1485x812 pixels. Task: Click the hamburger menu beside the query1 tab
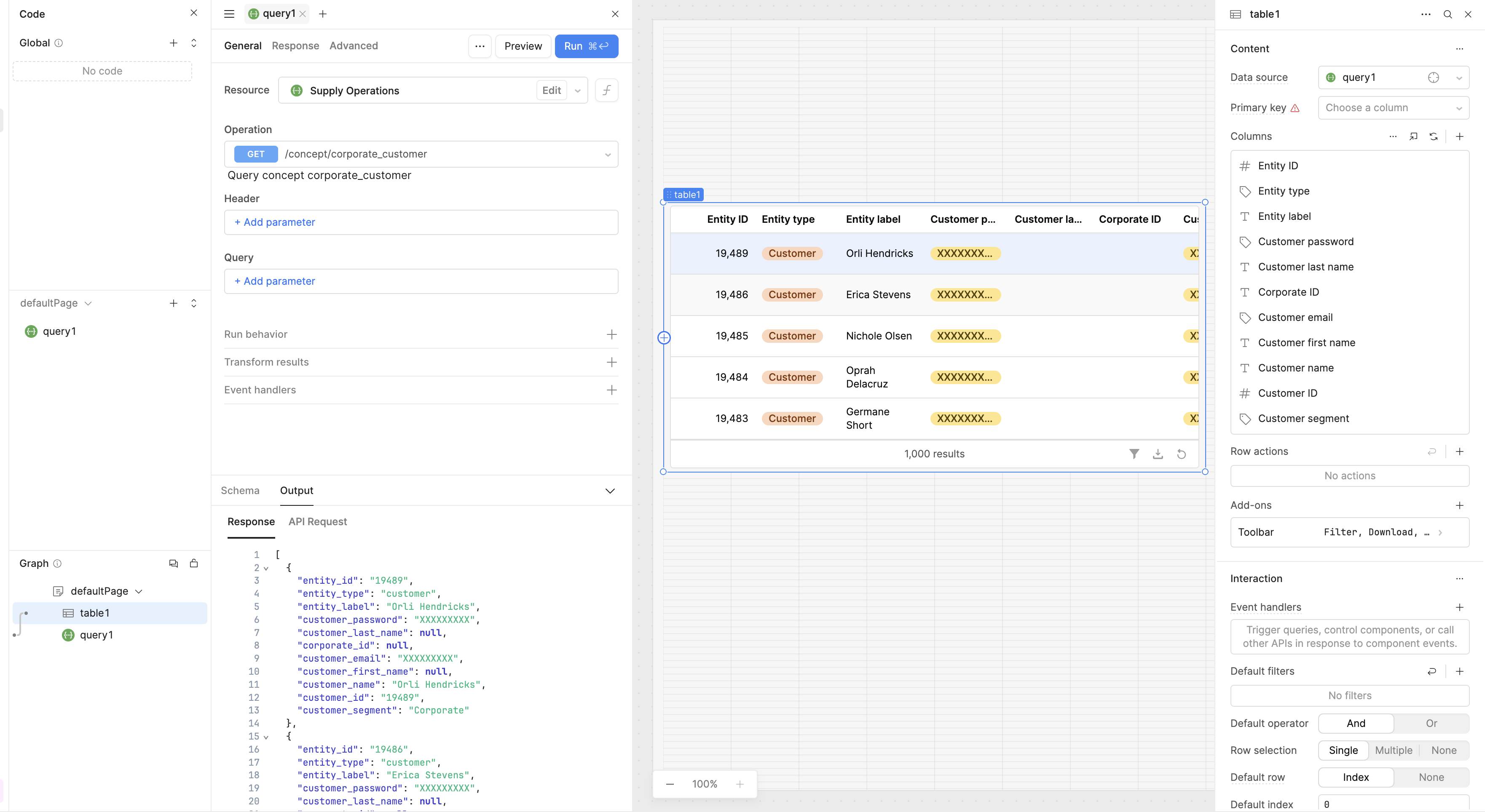(x=229, y=14)
